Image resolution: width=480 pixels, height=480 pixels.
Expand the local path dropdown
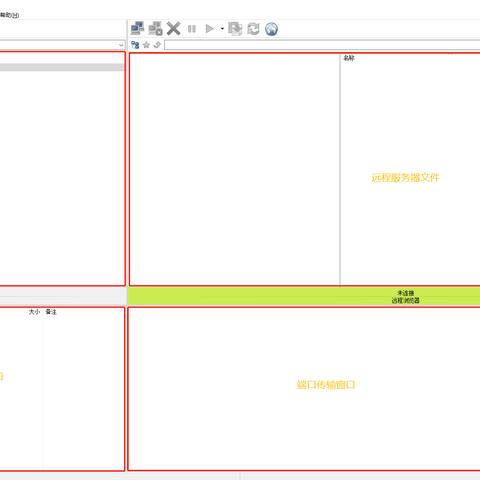tap(121, 45)
